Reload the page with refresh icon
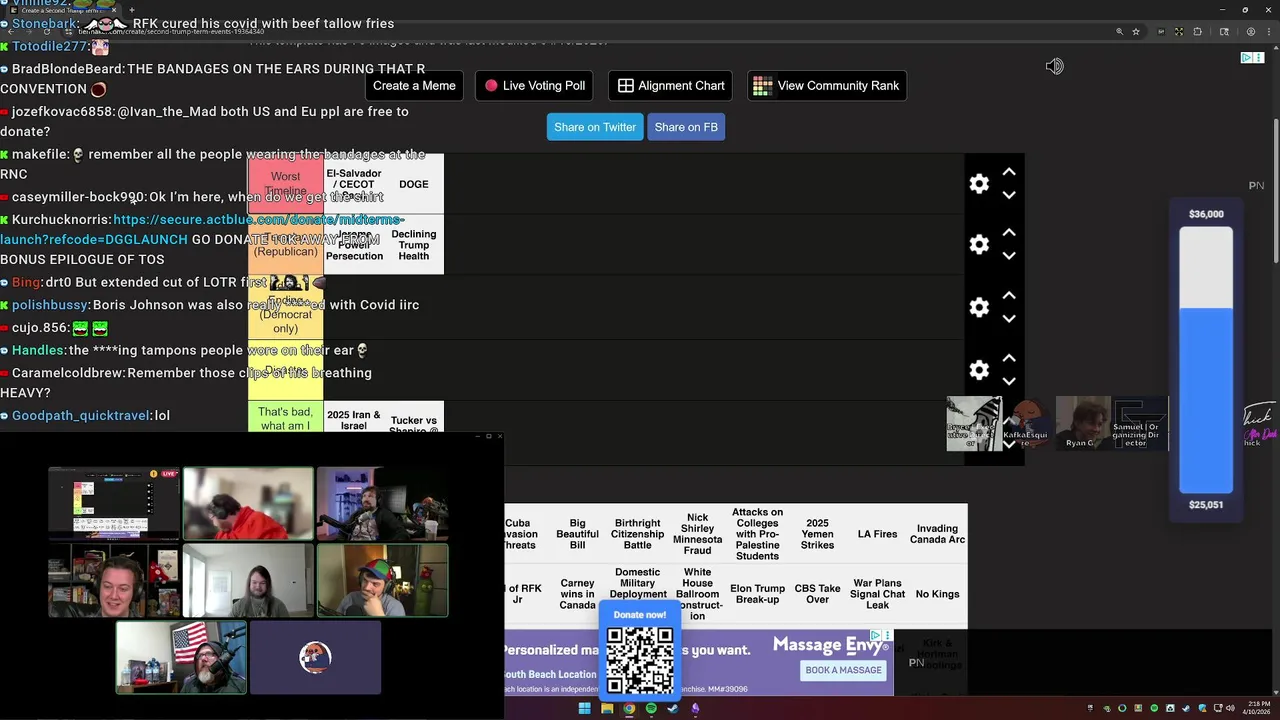The width and height of the screenshot is (1280, 720). tap(46, 32)
